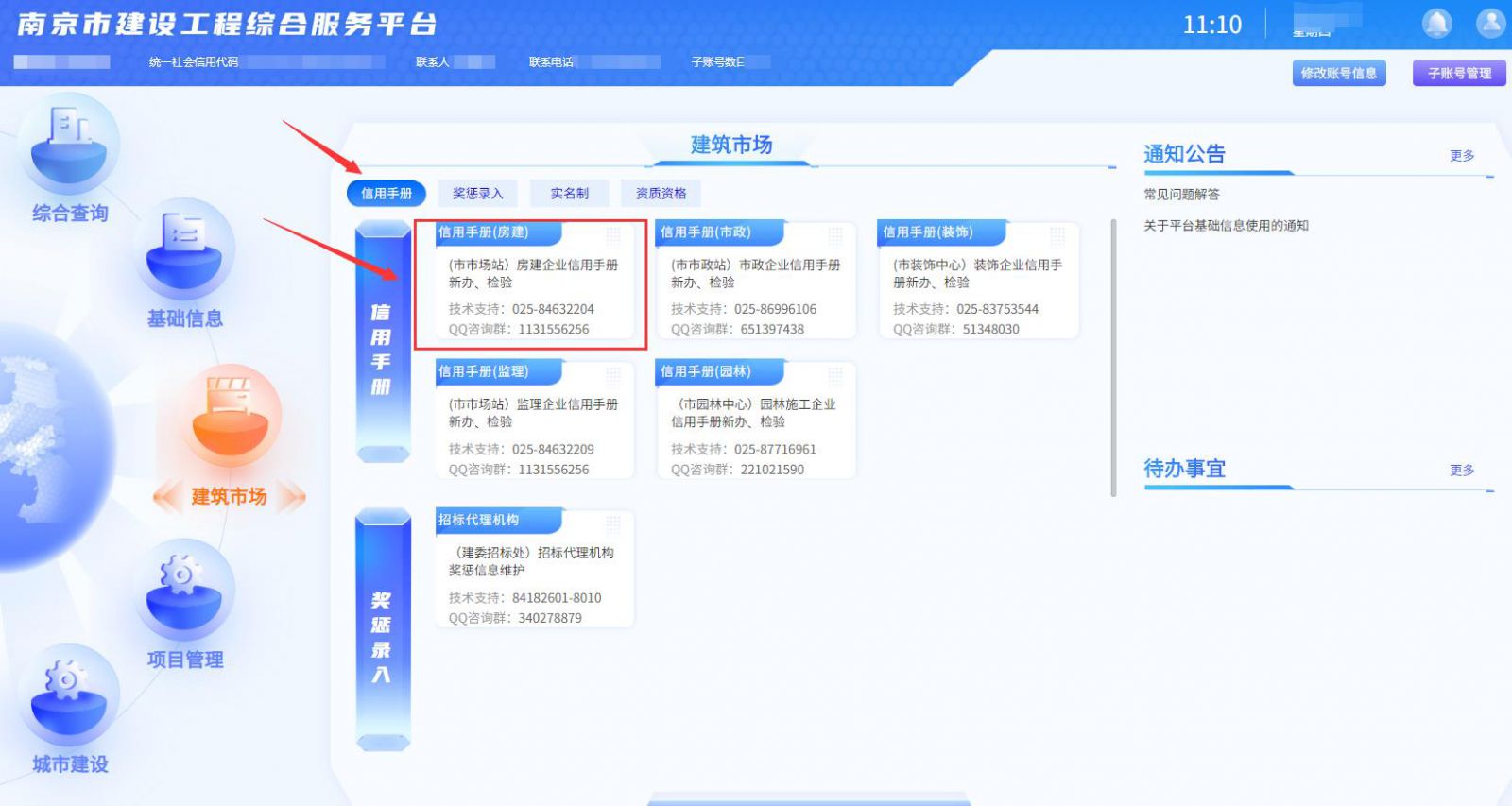Image resolution: width=1512 pixels, height=806 pixels.
Task: Click the user avatar icon
Action: point(1491,24)
